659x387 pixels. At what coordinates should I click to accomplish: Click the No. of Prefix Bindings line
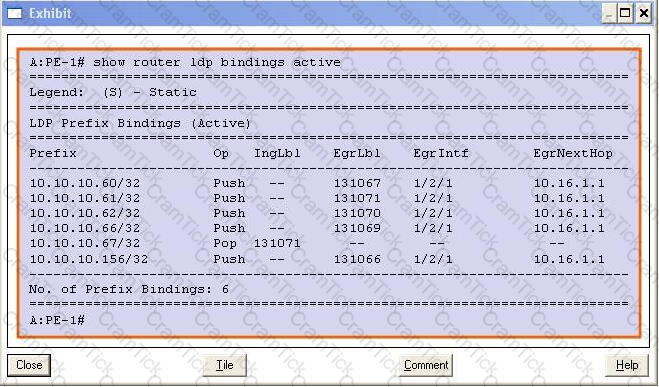coord(129,289)
